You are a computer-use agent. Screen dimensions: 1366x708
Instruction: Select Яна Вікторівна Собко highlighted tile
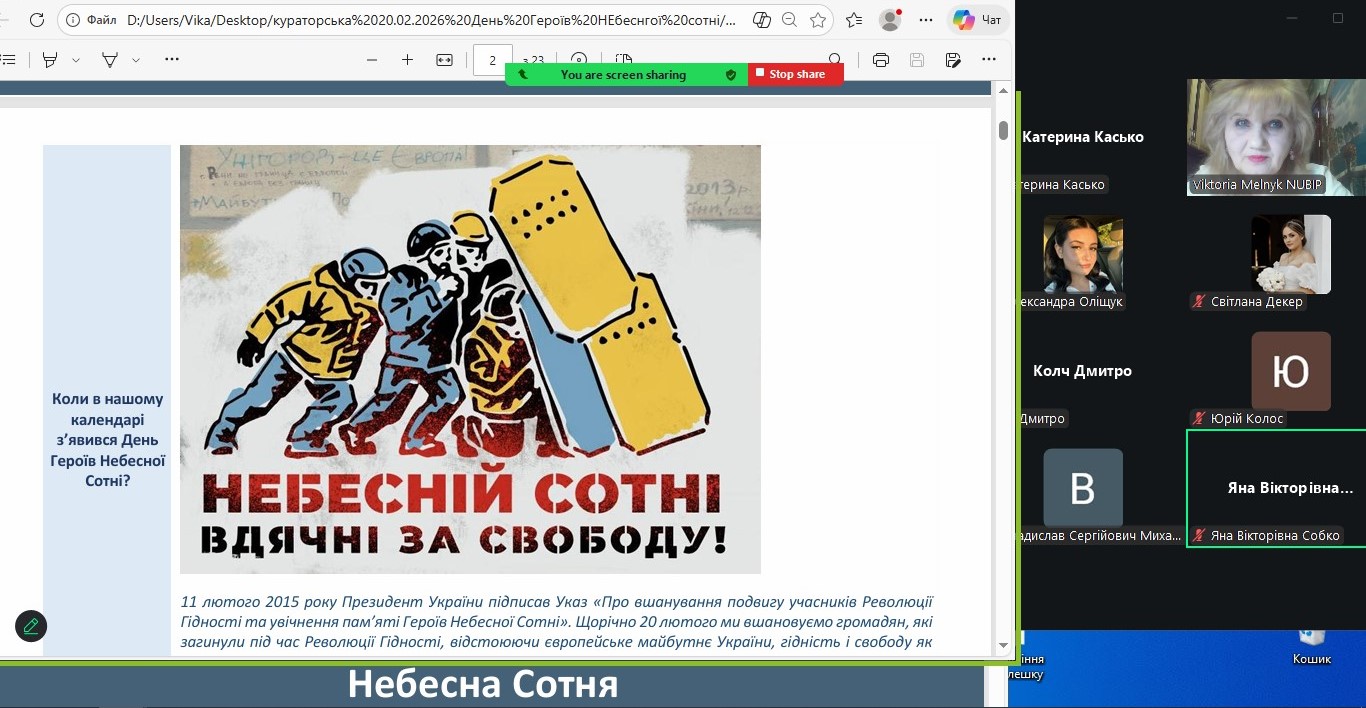[1276, 488]
